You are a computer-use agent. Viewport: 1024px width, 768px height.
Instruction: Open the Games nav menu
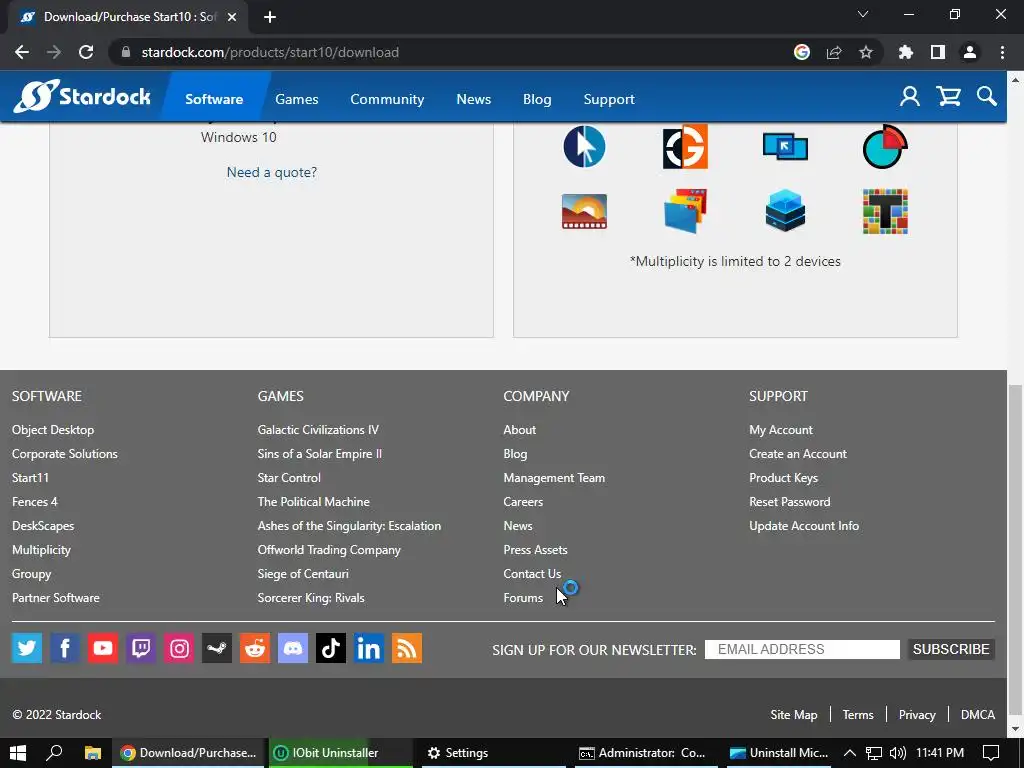pyautogui.click(x=296, y=99)
